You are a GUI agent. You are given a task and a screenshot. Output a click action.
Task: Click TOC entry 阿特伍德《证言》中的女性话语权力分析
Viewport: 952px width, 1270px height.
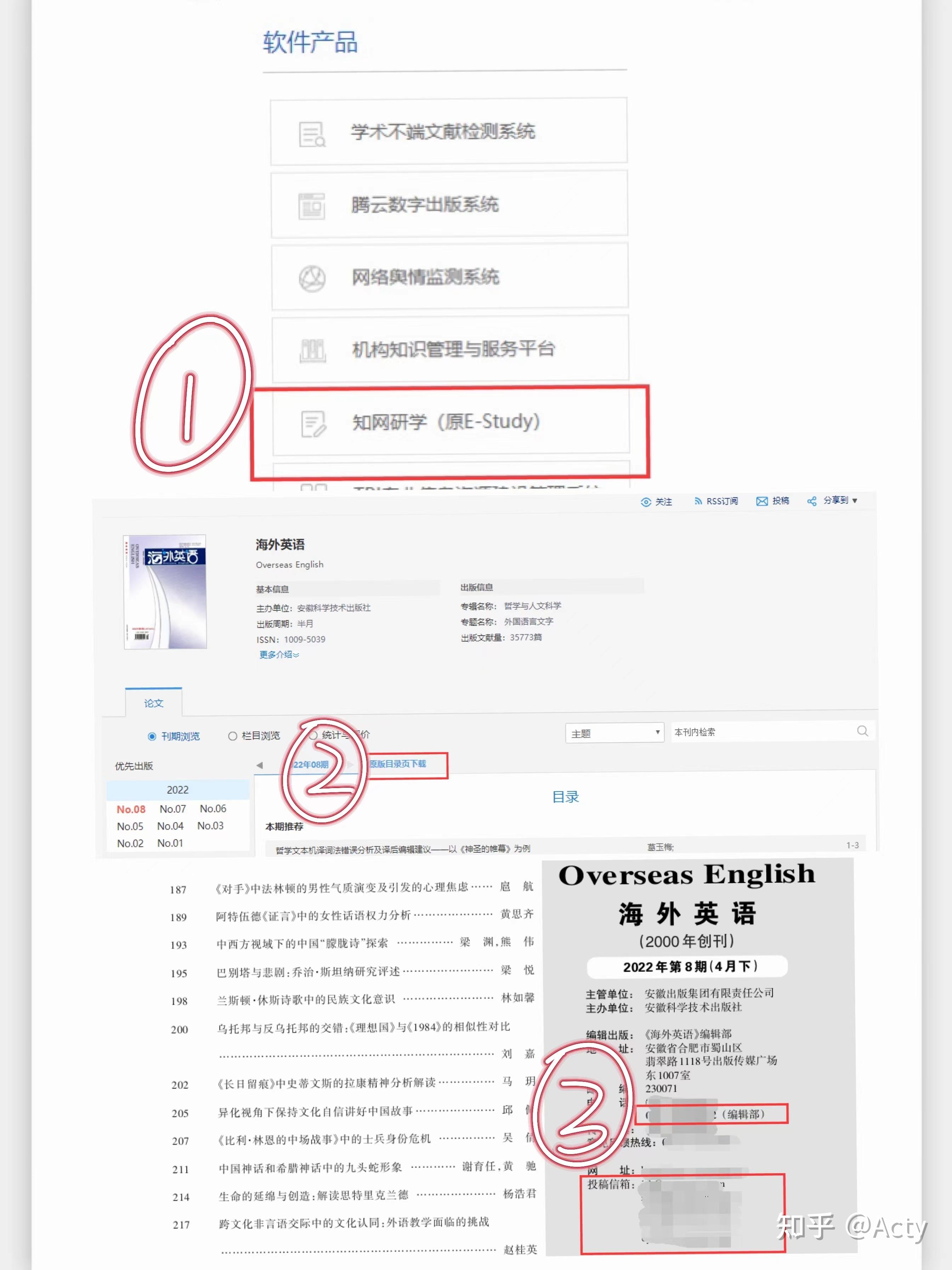pos(313,915)
